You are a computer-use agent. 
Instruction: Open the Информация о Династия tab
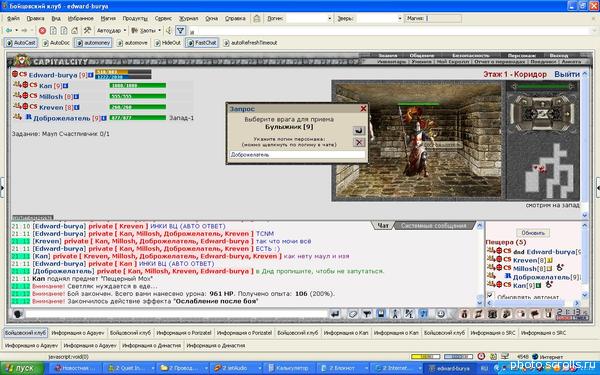[151, 346]
